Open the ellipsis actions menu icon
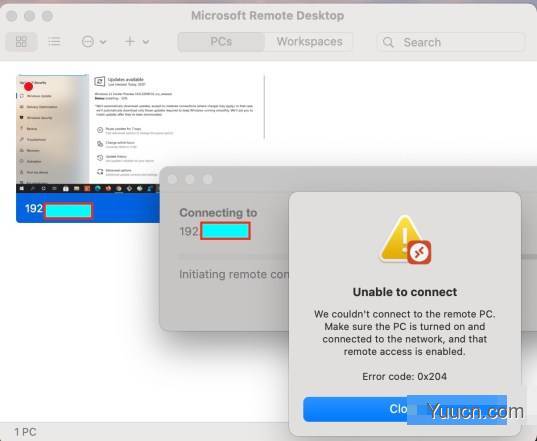This screenshot has width=537, height=441. [88, 42]
